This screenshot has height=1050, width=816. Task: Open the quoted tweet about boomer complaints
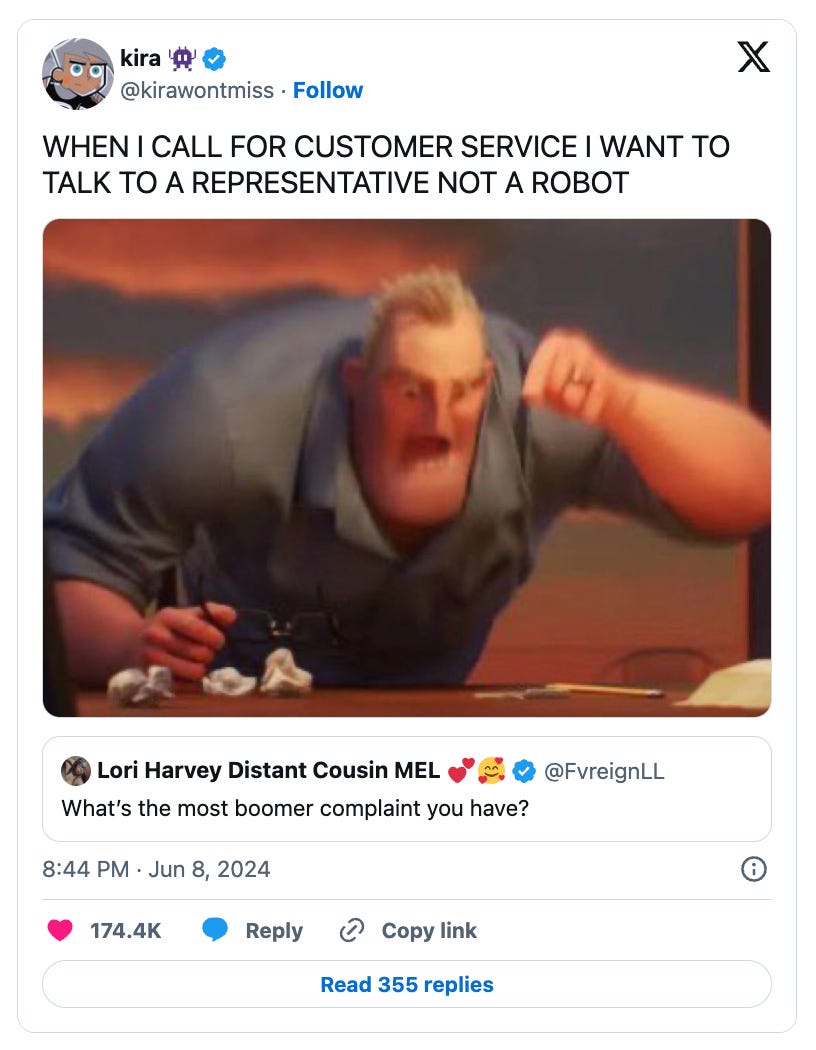(407, 790)
